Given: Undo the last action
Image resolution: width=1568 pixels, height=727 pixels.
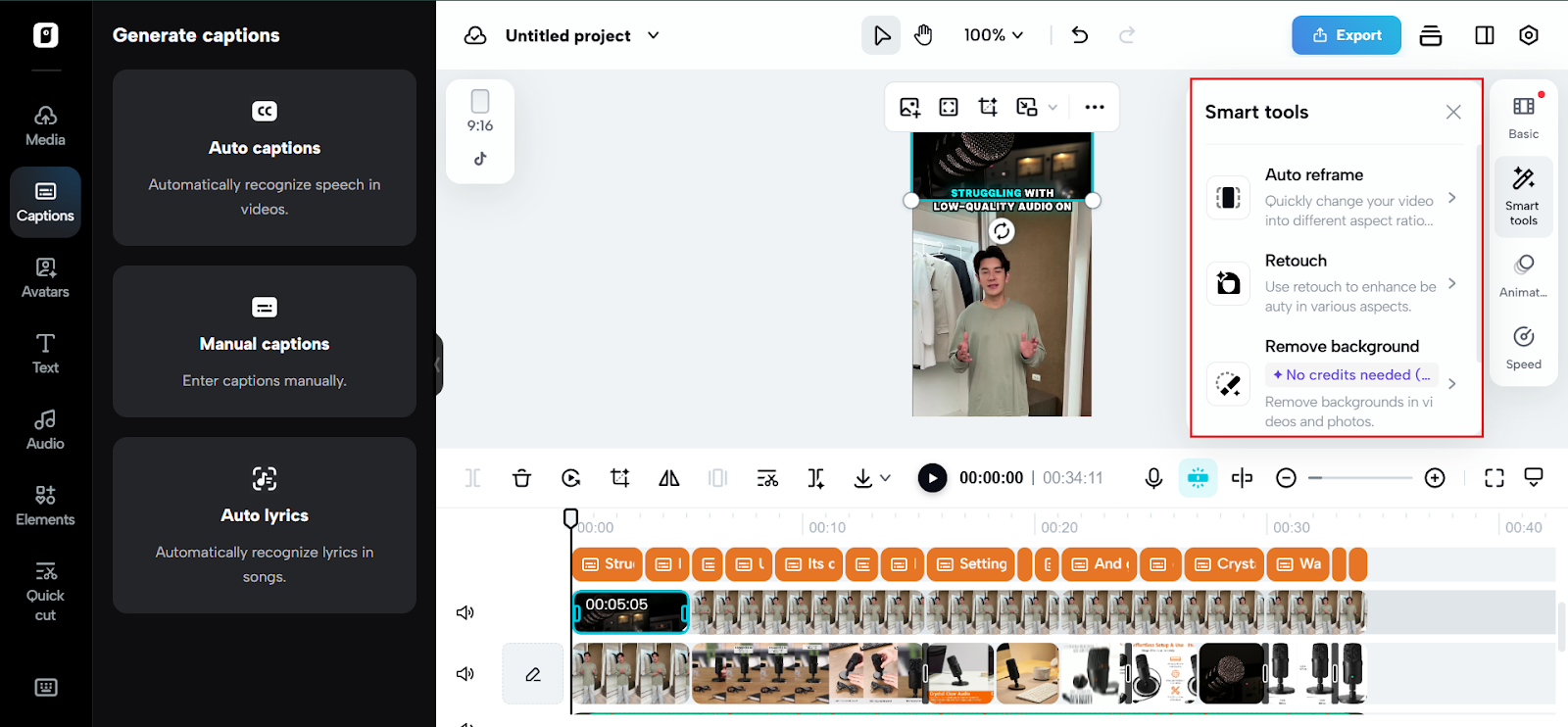Looking at the screenshot, I should [x=1080, y=35].
